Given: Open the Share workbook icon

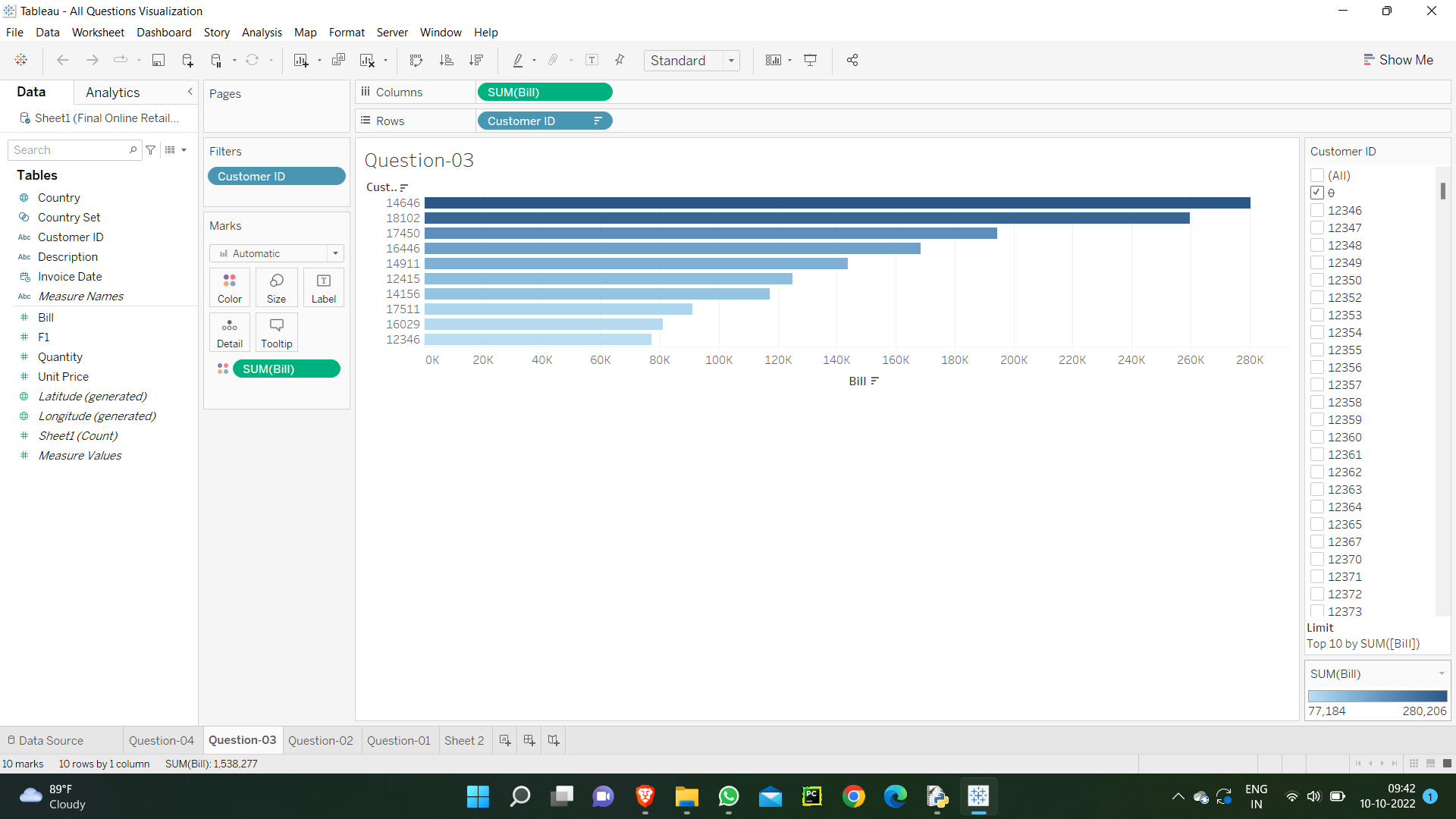Looking at the screenshot, I should (852, 60).
